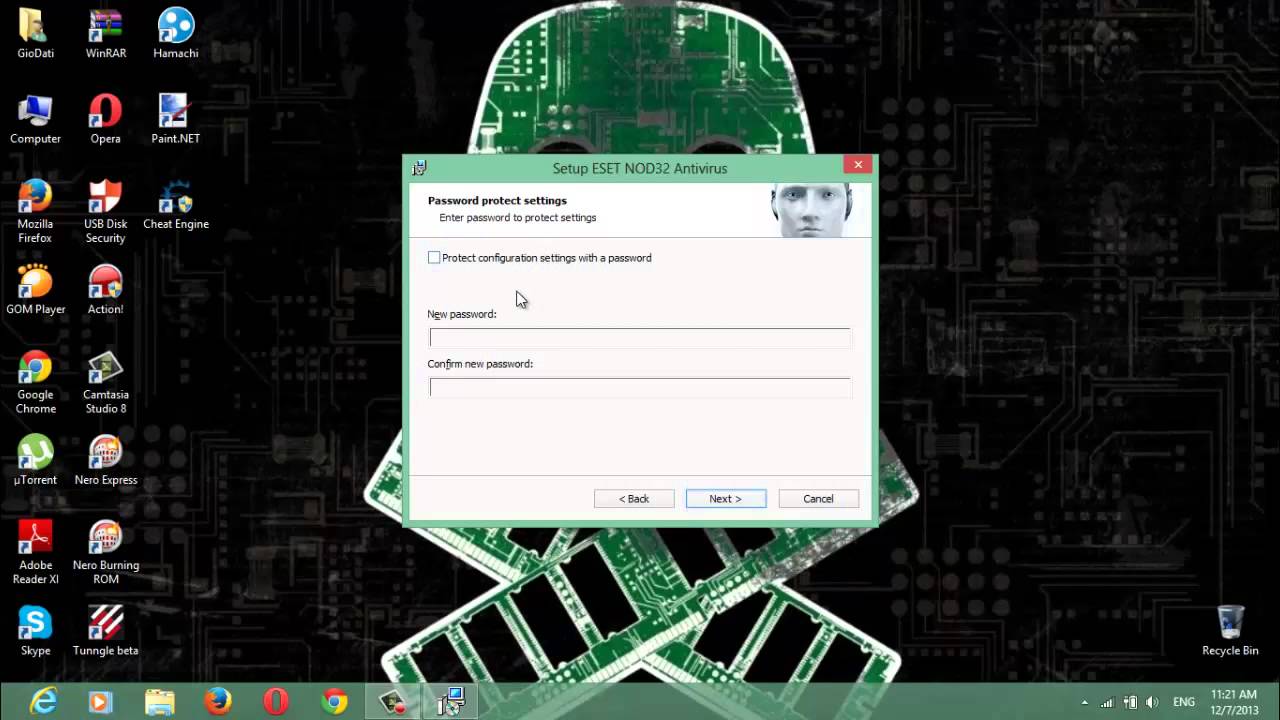Viewport: 1280px width, 720px height.
Task: Open the volume speaker tray icon
Action: 1152,702
